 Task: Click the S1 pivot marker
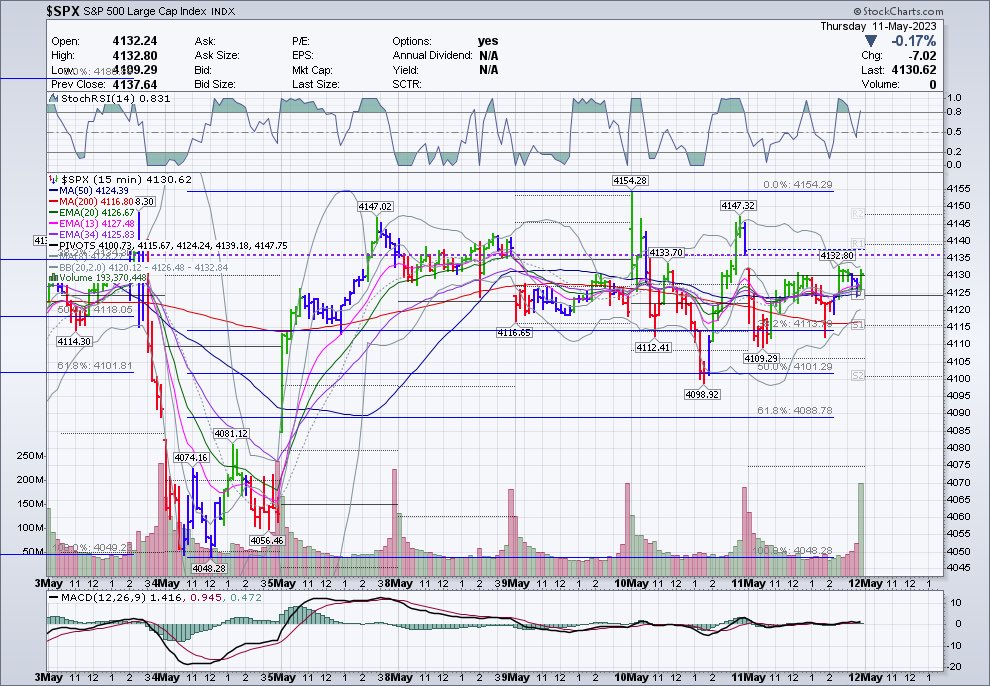857,325
